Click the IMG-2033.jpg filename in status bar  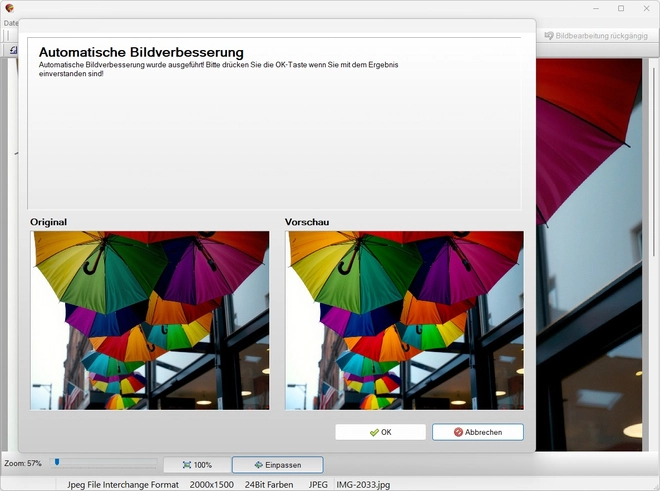pos(363,485)
